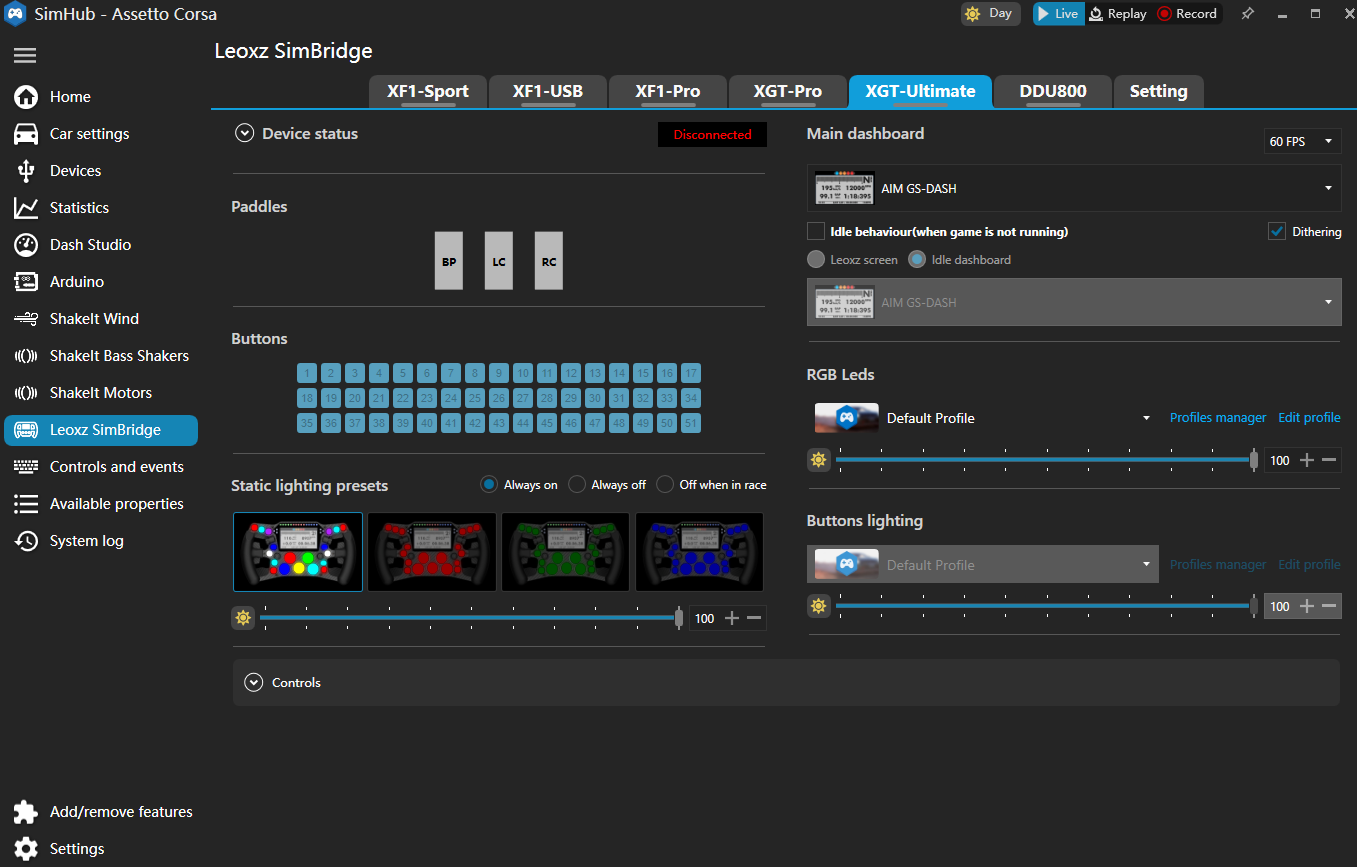Select the green static lighting preset
The width and height of the screenshot is (1357, 867).
565,552
